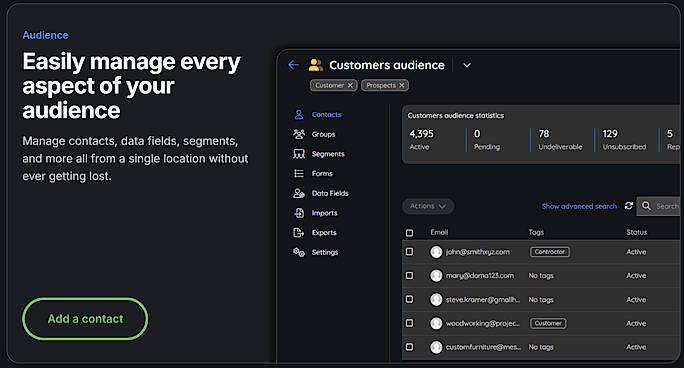Screen dimensions: 684x368
Task: Click the 0 Pending statistic
Action: coord(487,140)
